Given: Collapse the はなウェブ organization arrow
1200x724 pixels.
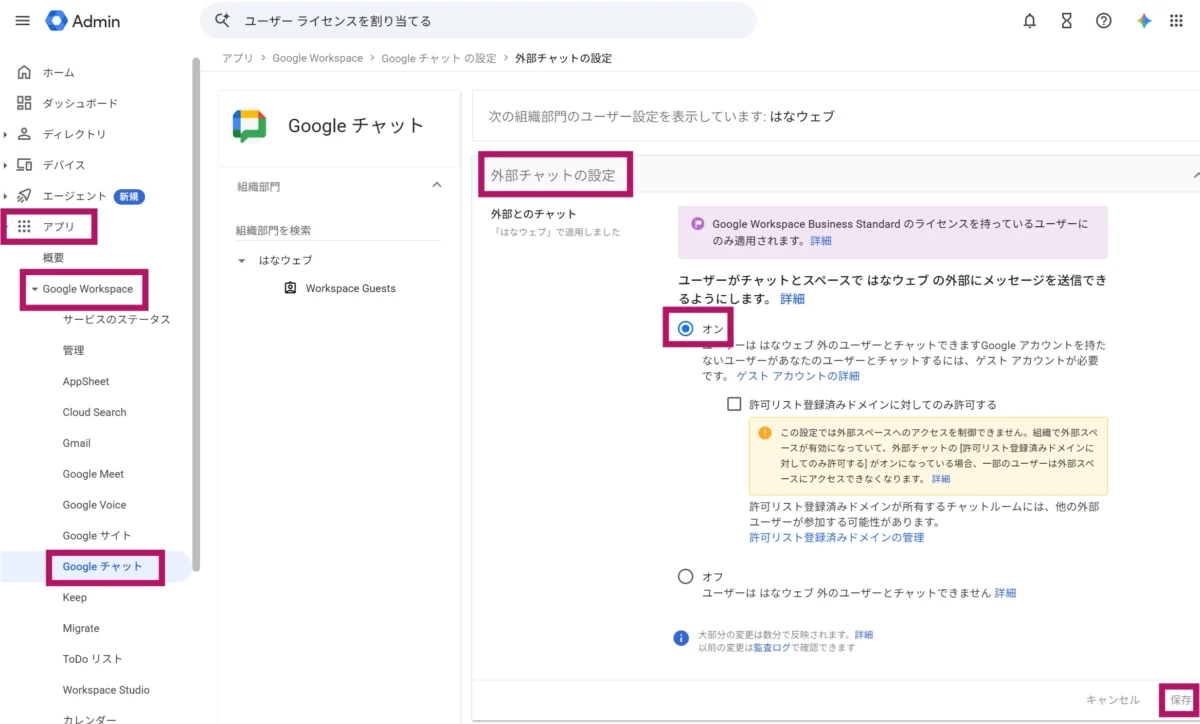Looking at the screenshot, I should [242, 260].
